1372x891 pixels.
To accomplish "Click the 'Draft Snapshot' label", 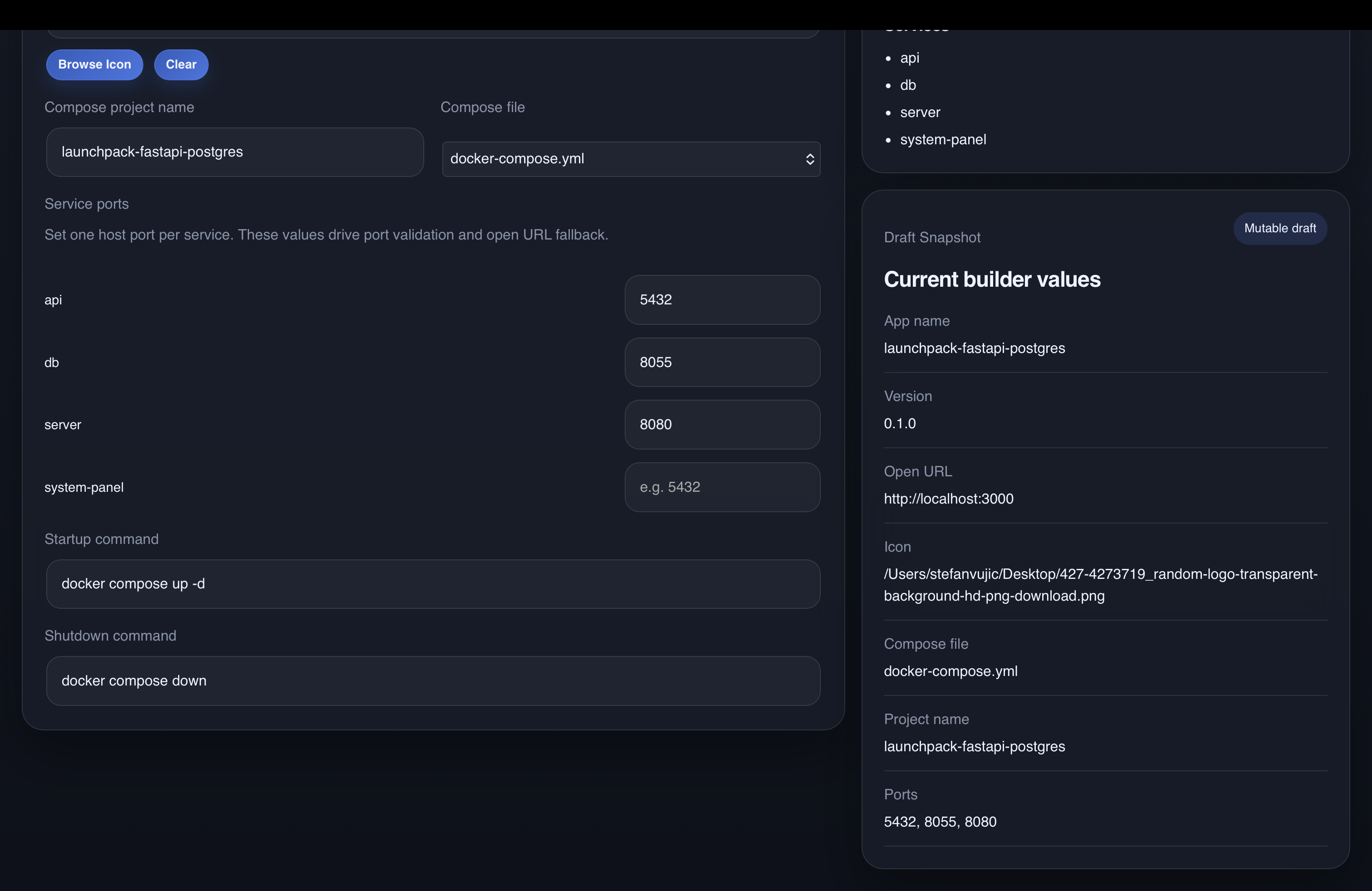I will point(932,237).
